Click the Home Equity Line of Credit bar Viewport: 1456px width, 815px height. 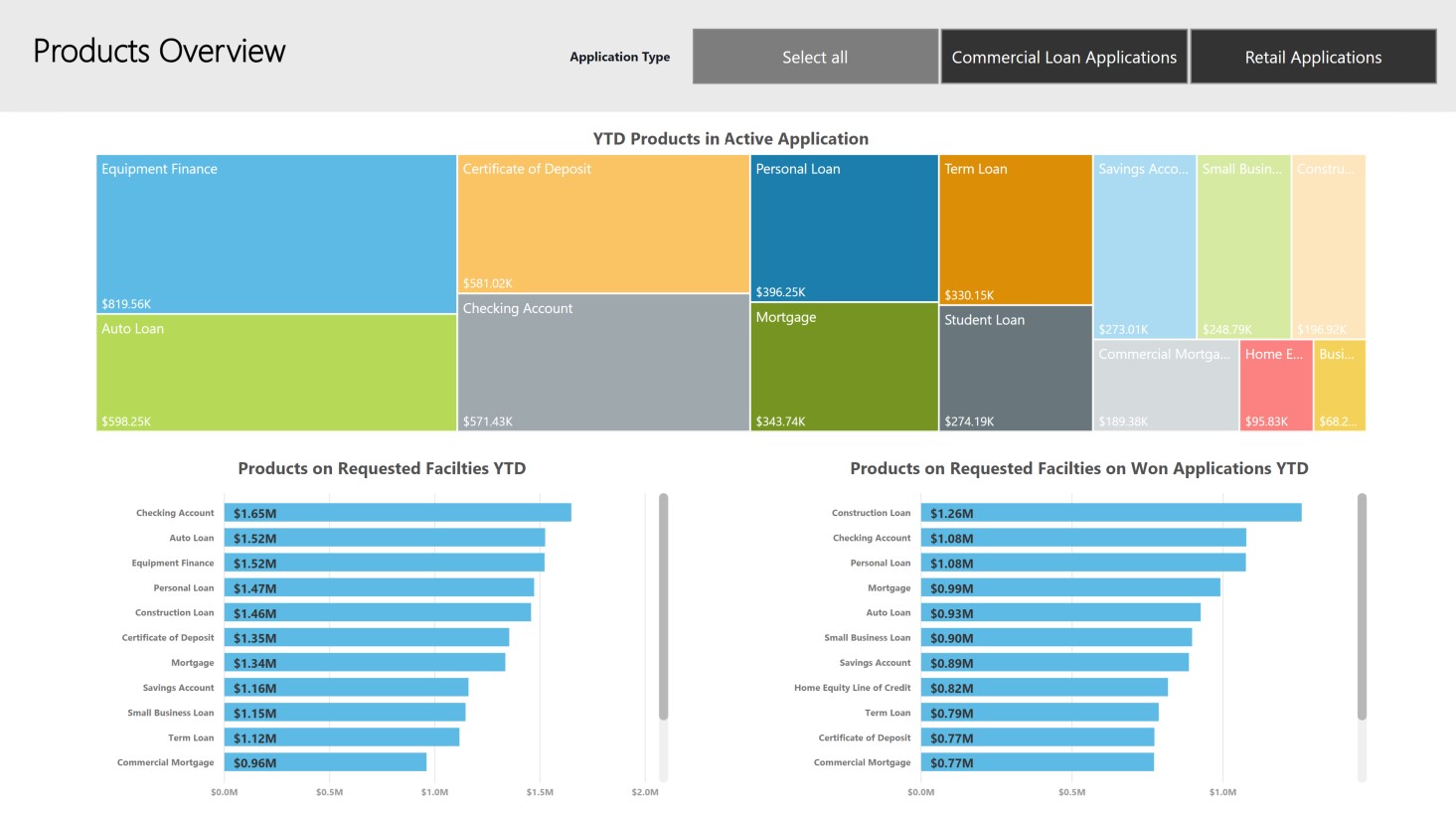click(1045, 687)
